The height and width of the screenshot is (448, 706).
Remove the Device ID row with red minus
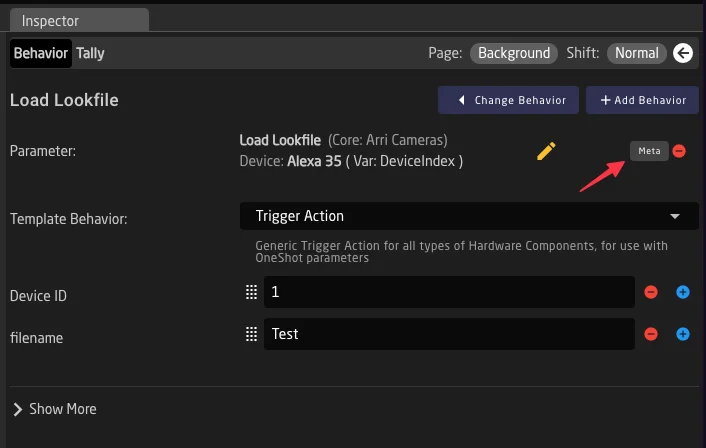(x=651, y=292)
